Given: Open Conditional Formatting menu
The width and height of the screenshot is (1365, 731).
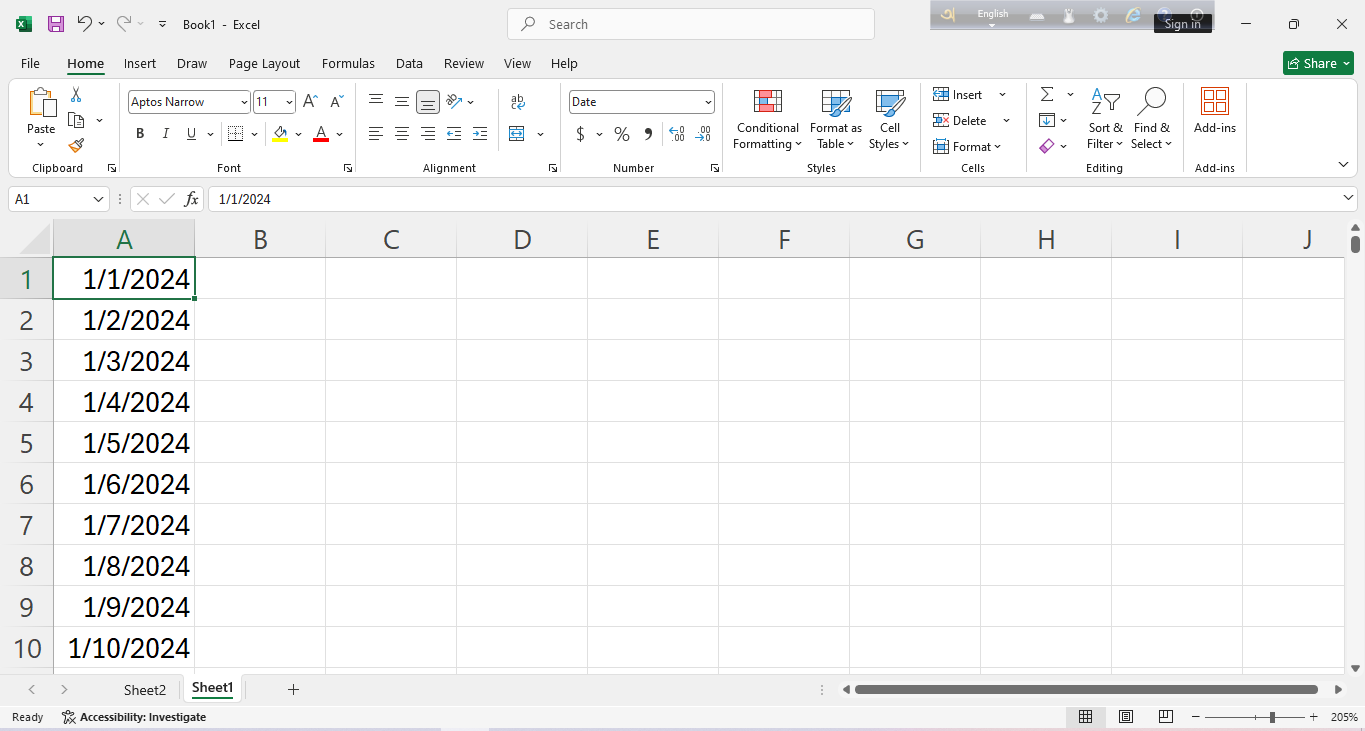Looking at the screenshot, I should (x=767, y=120).
